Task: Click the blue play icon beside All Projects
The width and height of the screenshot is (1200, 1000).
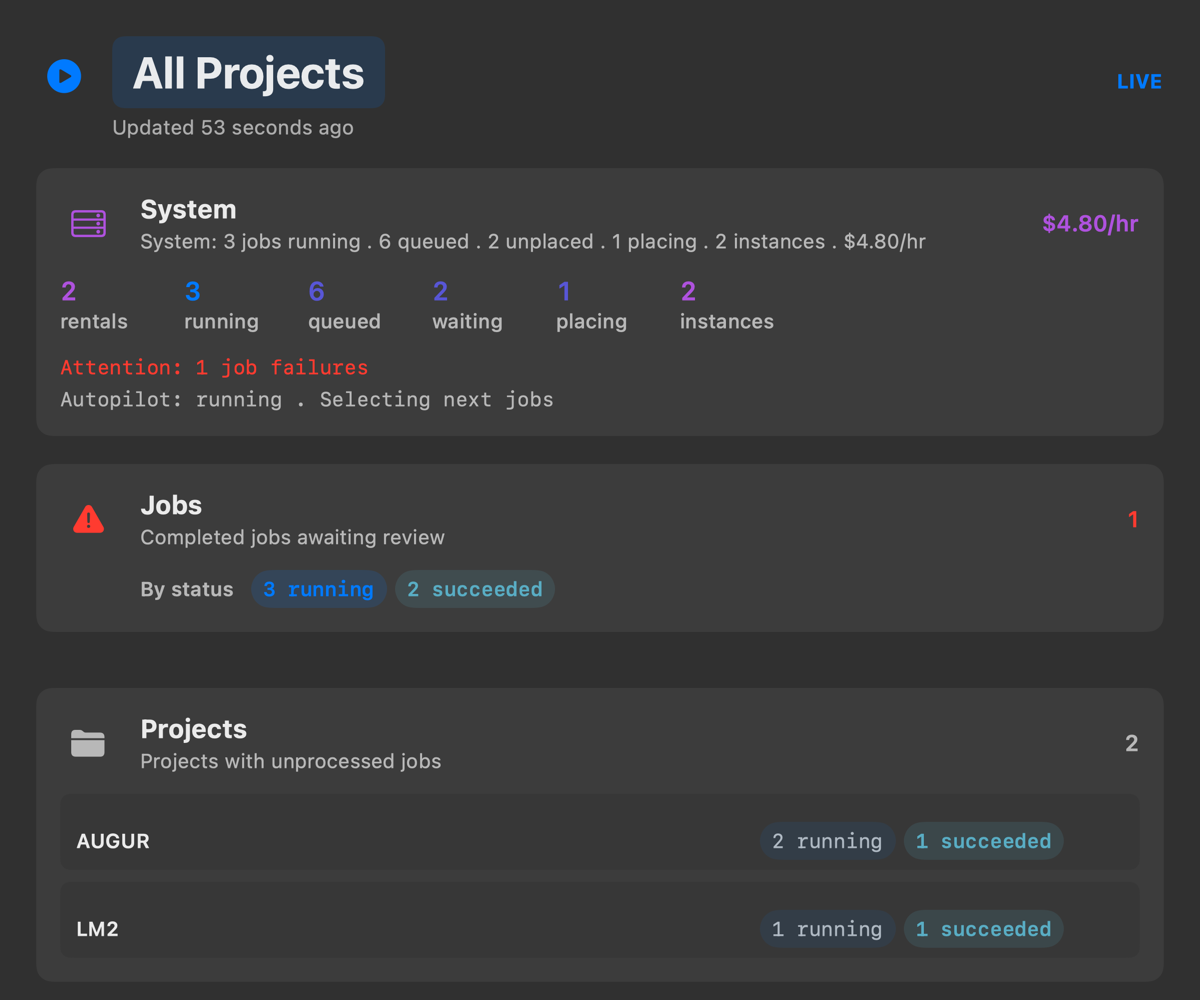Action: coord(64,76)
